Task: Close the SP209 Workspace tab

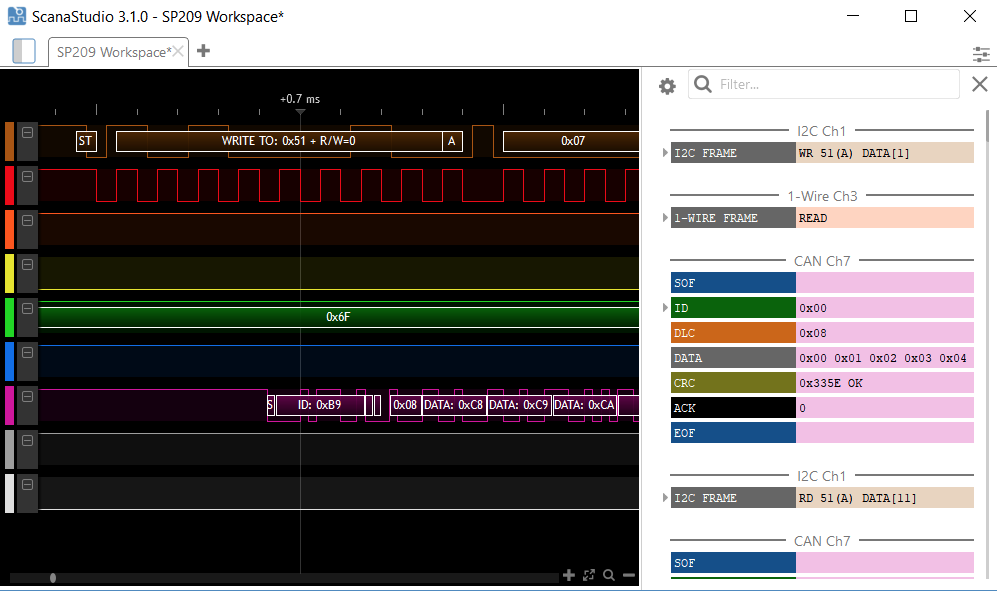Action: click(x=179, y=52)
